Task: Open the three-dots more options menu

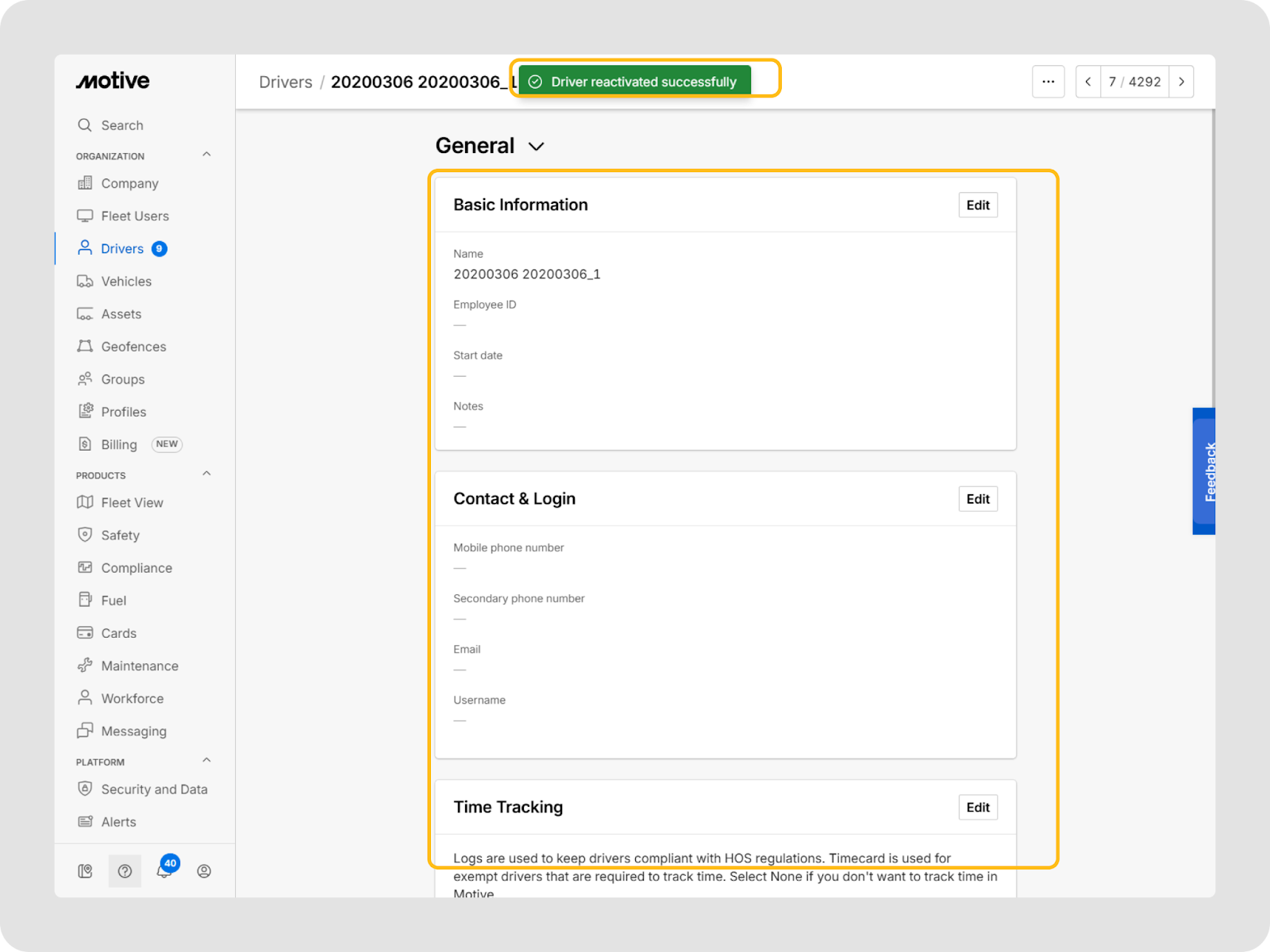Action: pos(1048,82)
